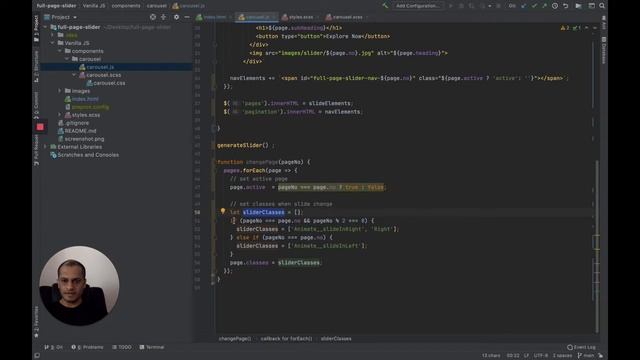Open the Project view dropdown
This screenshot has width=640, height=360.
pyautogui.click(x=60, y=17)
